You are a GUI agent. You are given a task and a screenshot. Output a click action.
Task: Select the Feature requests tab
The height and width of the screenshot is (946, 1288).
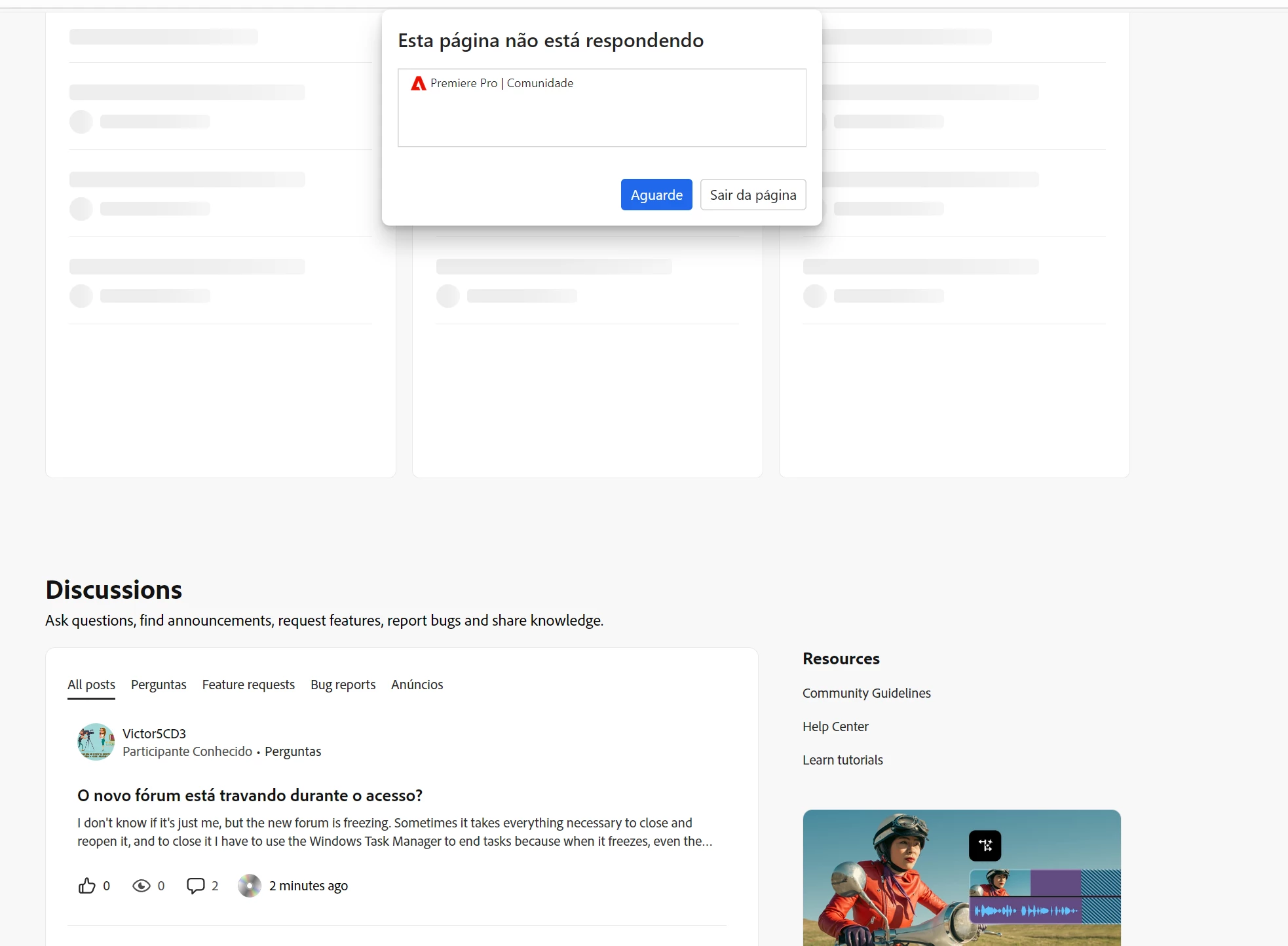(248, 685)
